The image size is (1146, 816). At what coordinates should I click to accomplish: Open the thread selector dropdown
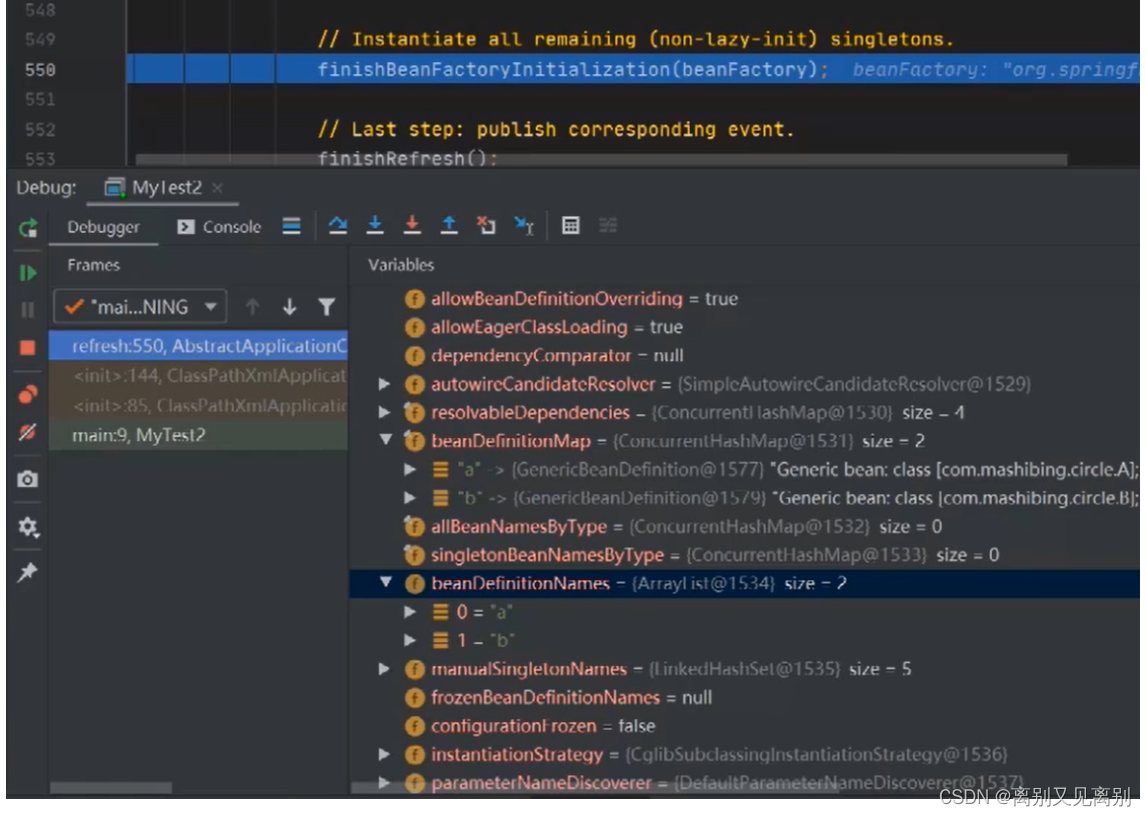[140, 307]
